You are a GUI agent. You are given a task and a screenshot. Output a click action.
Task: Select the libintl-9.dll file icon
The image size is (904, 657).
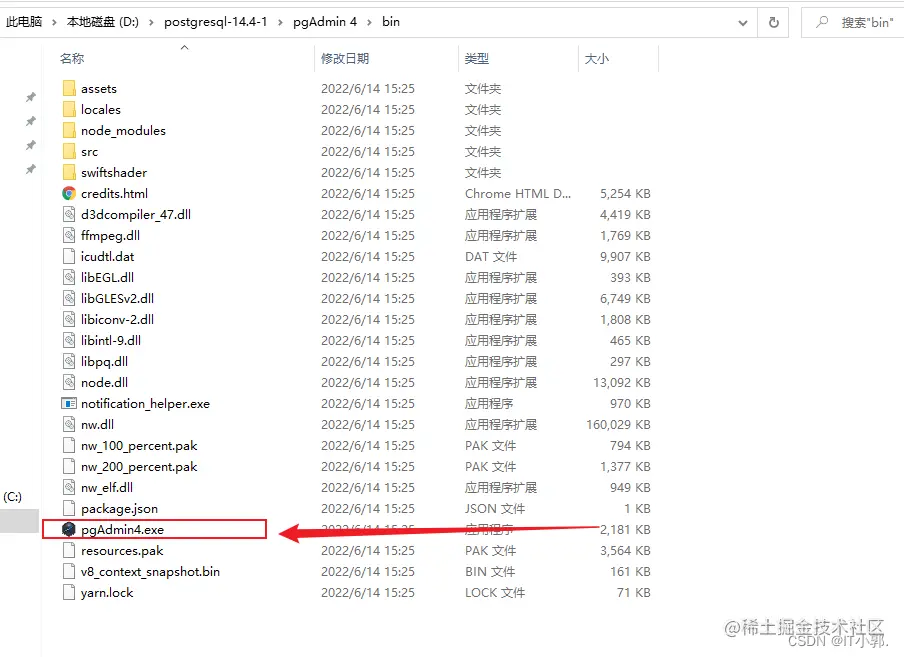[69, 341]
